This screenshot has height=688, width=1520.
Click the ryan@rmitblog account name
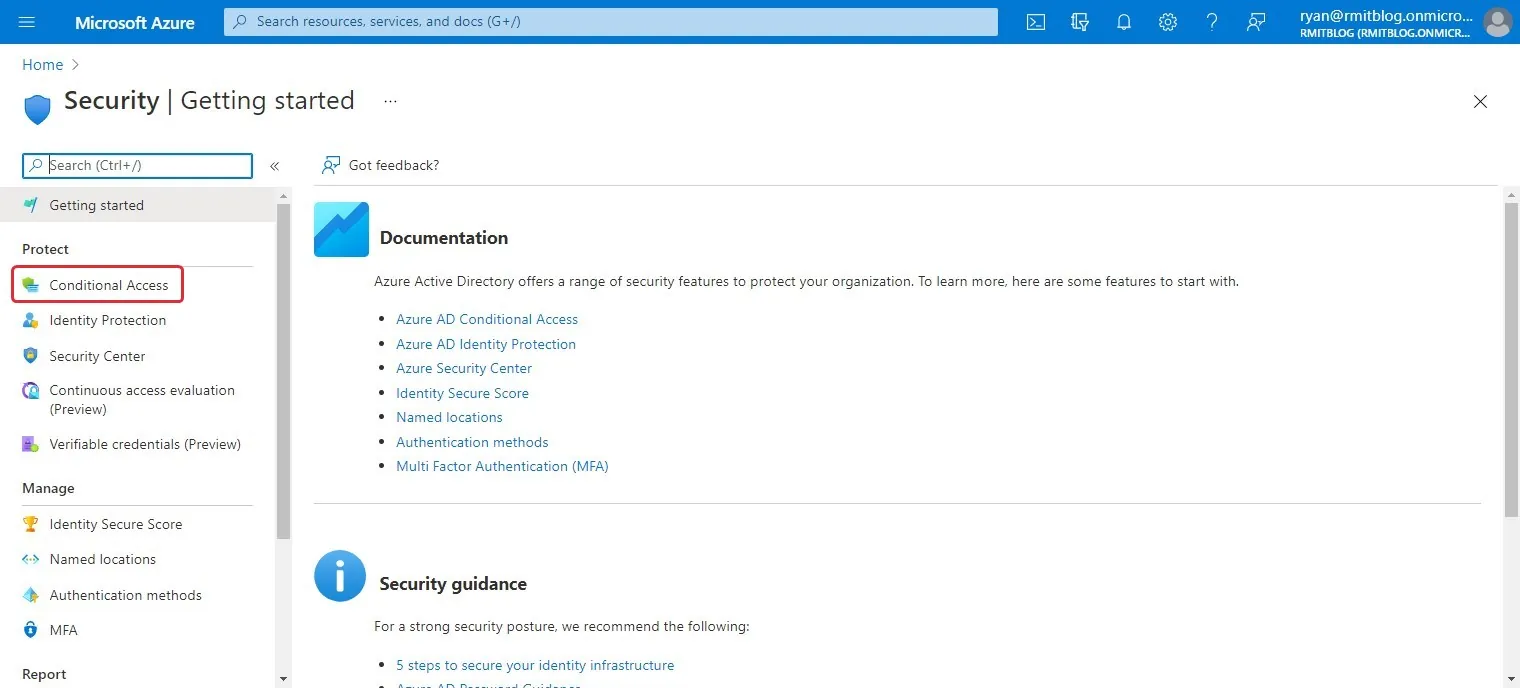[1386, 15]
